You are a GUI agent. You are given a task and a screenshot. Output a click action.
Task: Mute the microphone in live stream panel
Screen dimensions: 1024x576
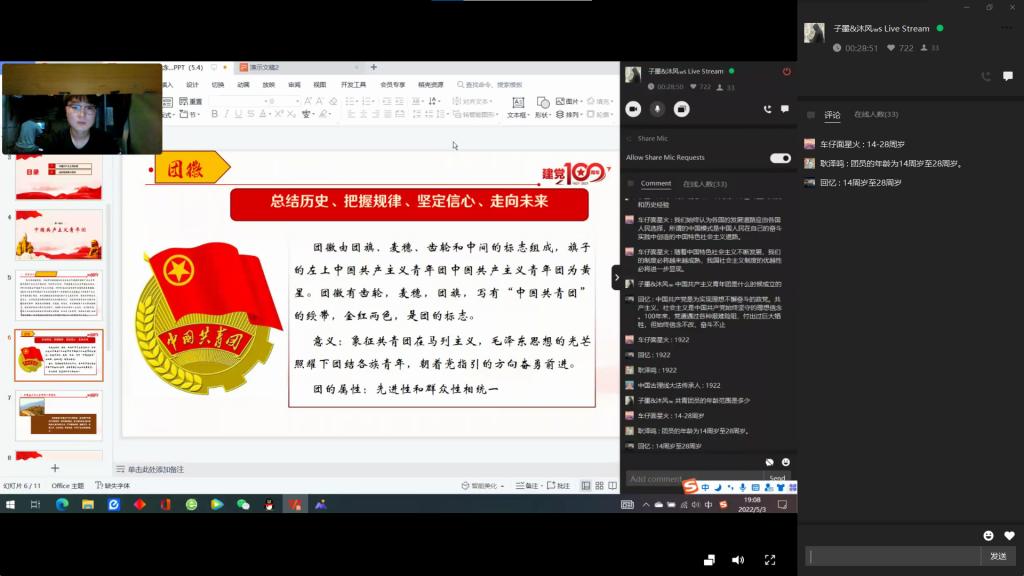pos(657,109)
